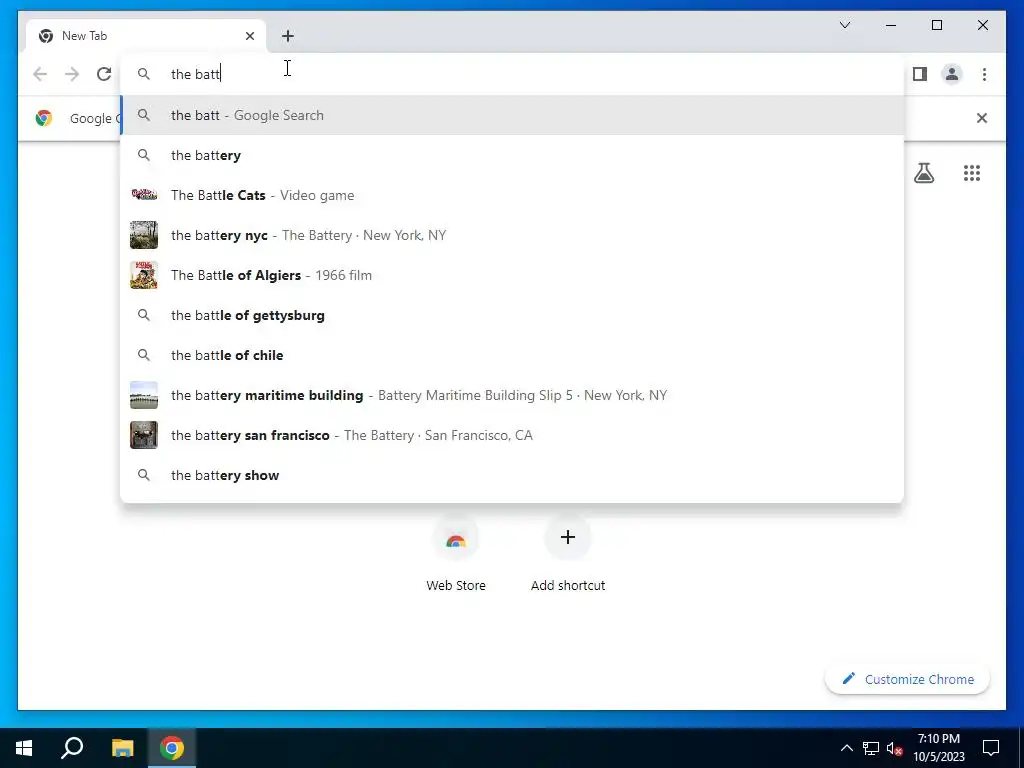Select 'the battle of chile' suggestion

coord(512,355)
